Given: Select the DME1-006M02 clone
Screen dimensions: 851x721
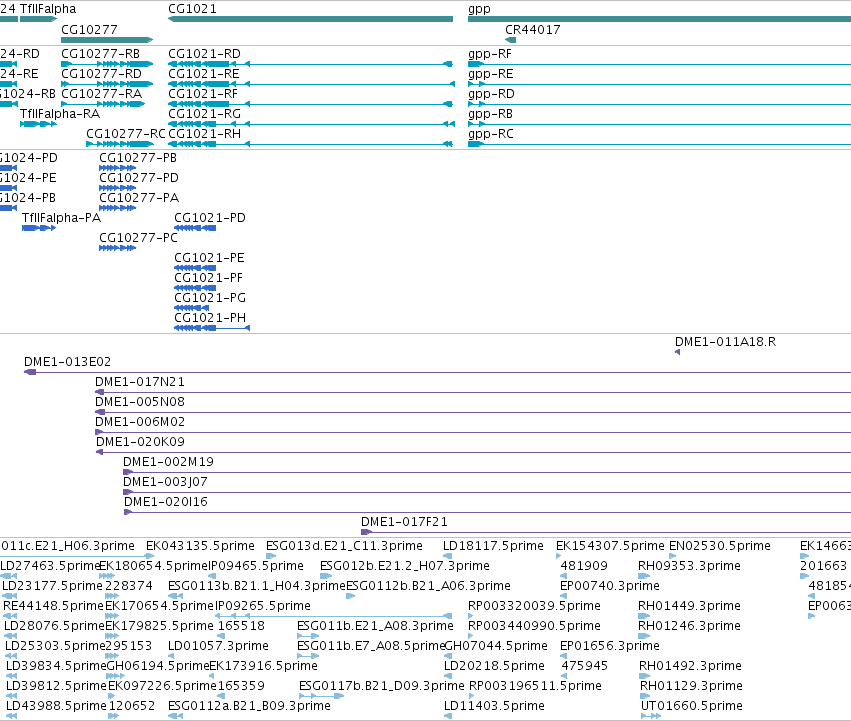Looking at the screenshot, I should click(x=473, y=432).
